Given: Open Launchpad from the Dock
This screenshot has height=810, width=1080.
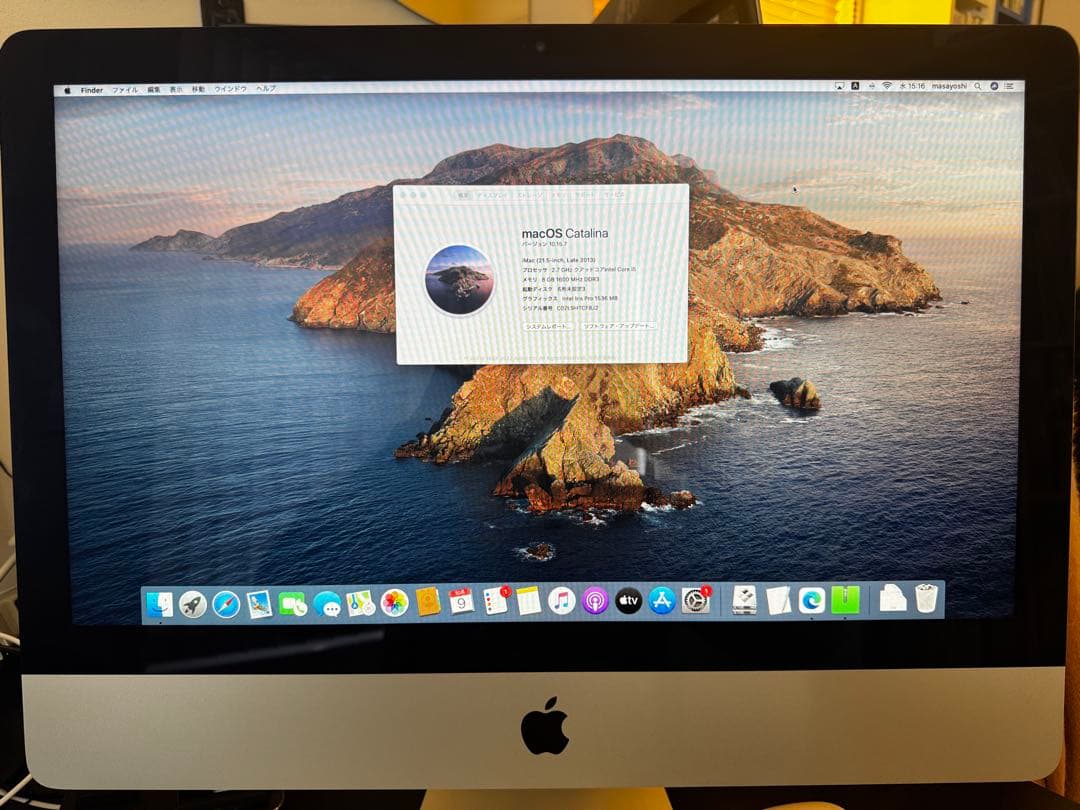Looking at the screenshot, I should (194, 601).
